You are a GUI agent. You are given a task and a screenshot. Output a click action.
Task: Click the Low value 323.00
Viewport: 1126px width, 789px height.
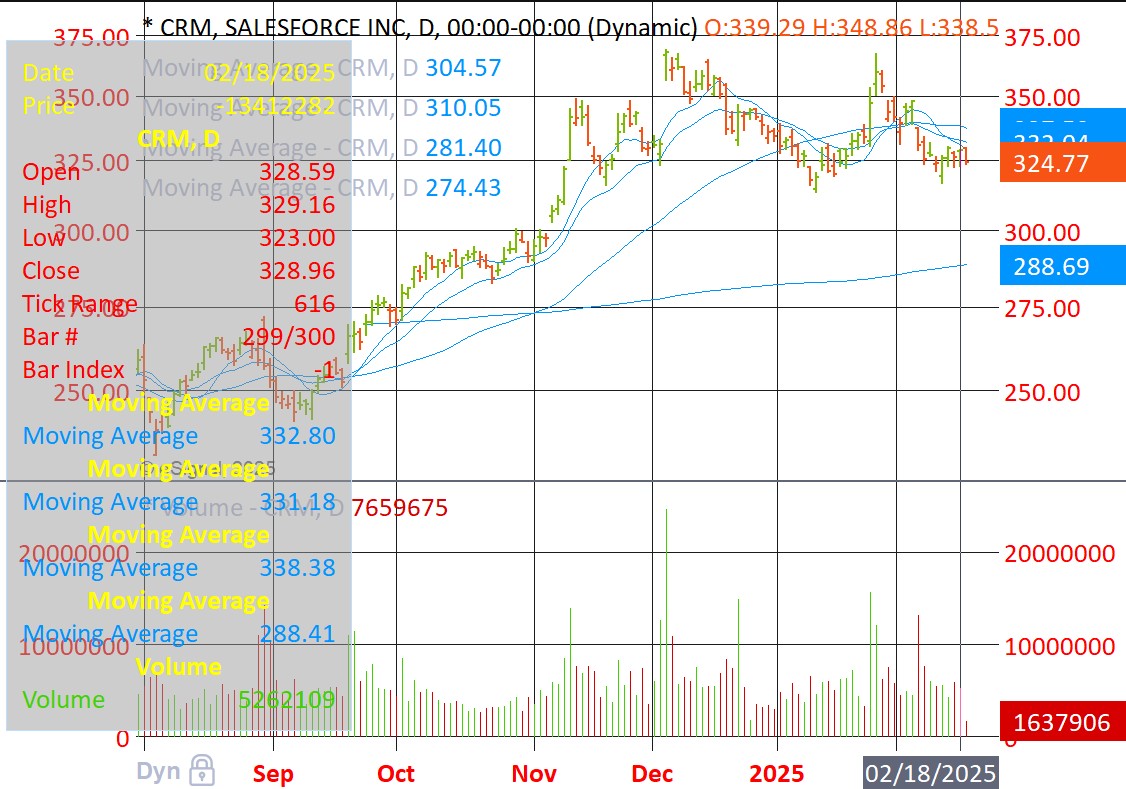(x=297, y=238)
